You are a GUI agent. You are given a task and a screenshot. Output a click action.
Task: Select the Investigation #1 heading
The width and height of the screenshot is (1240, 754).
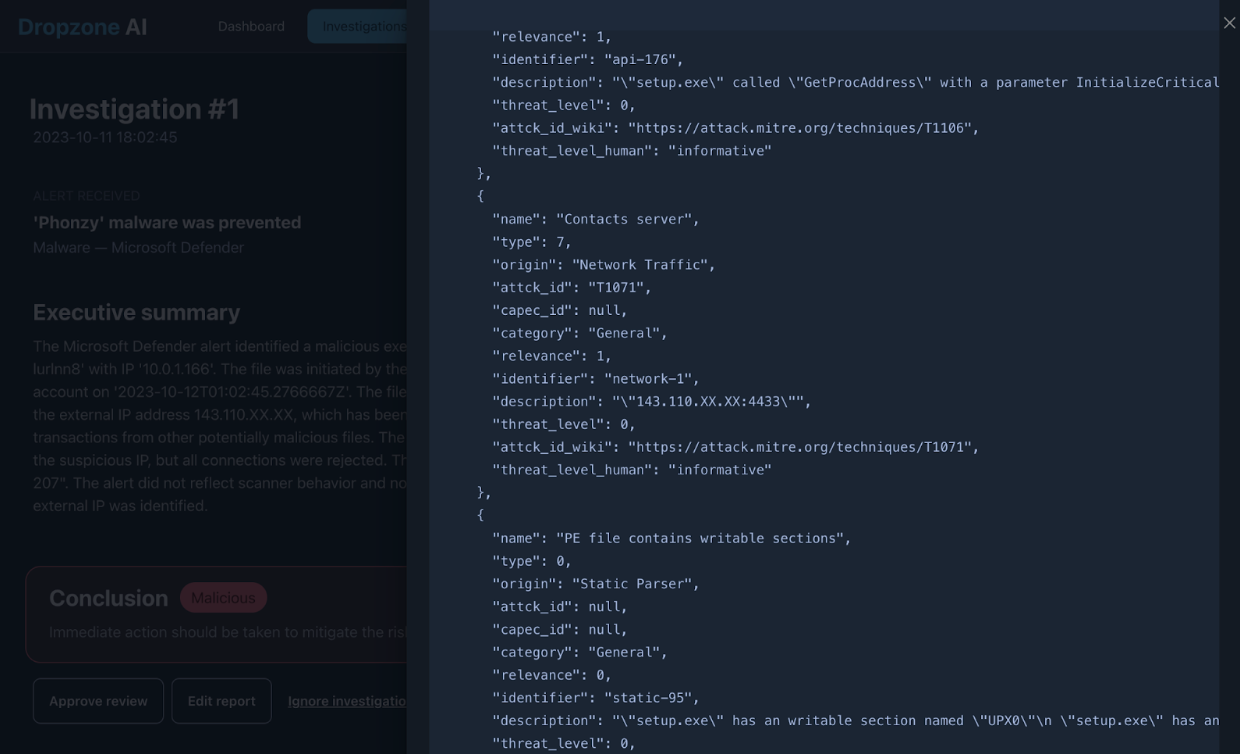134,109
